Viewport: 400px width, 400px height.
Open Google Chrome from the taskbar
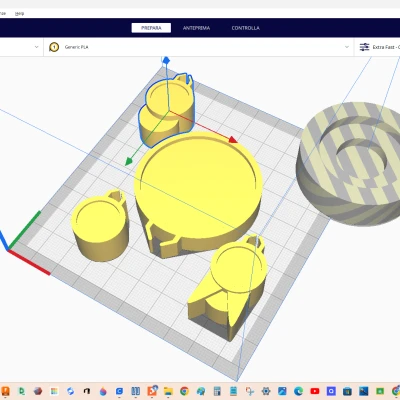coord(184,391)
